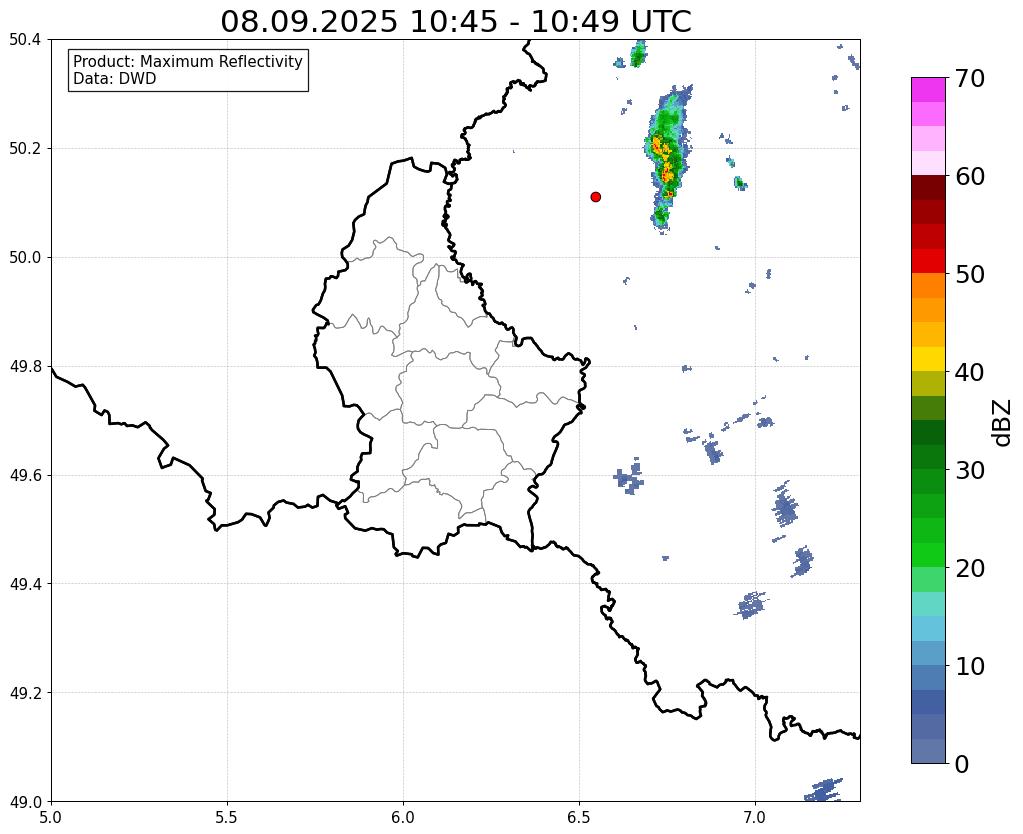Screen dimensions: 1023x834
Task: Click the yellow 40 dBZ colorbar segment
Action: 928,359
